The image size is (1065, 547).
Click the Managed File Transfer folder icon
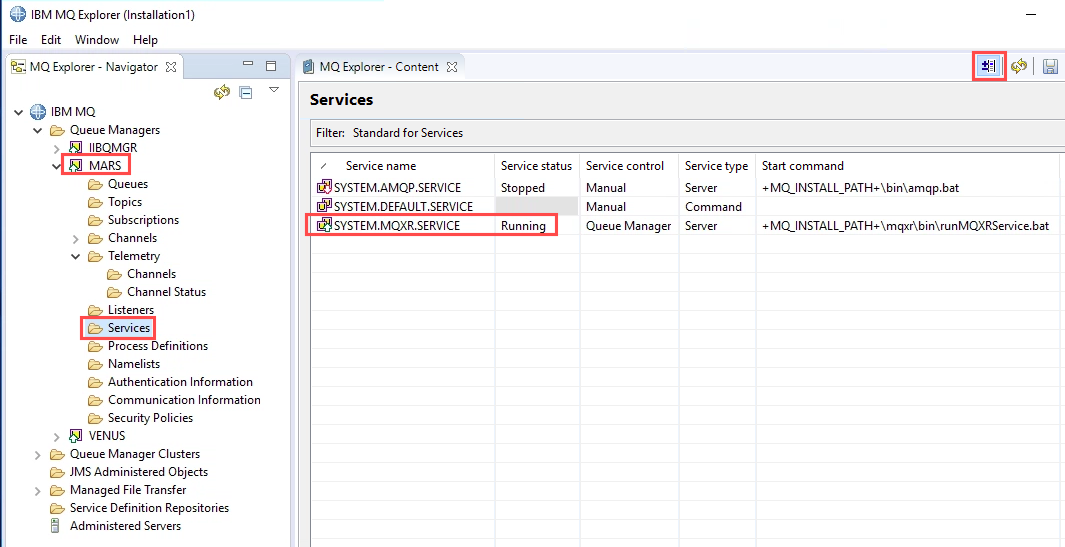coord(57,490)
